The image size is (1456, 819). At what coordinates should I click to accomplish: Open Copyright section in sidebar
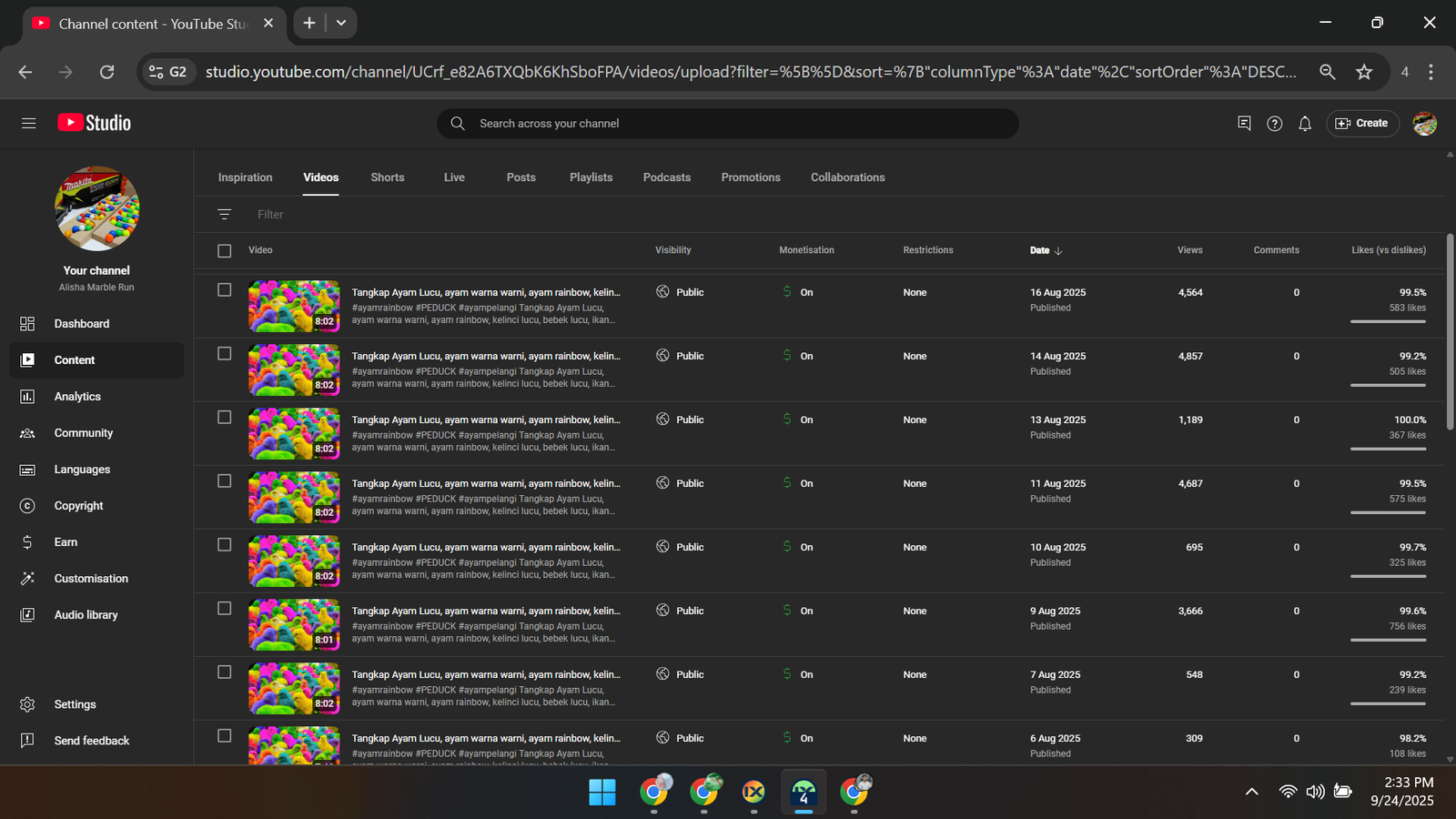[x=78, y=506]
